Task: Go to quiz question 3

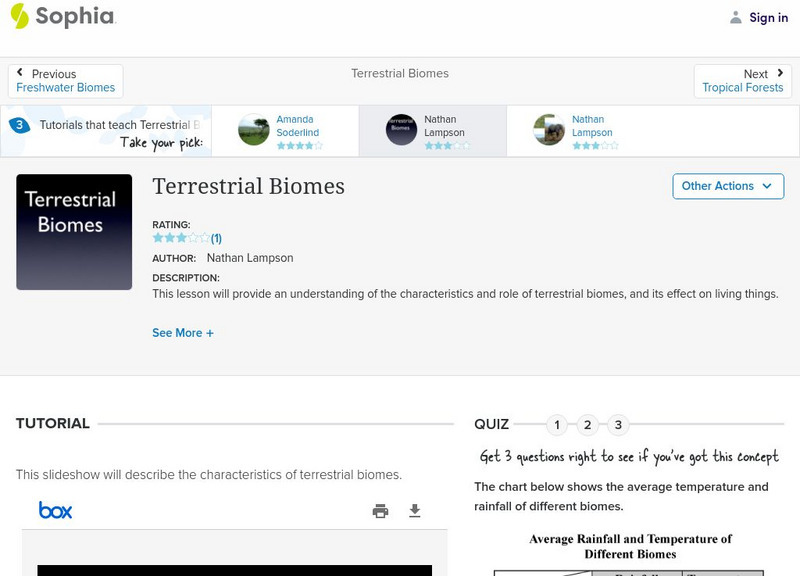Action: coord(618,424)
